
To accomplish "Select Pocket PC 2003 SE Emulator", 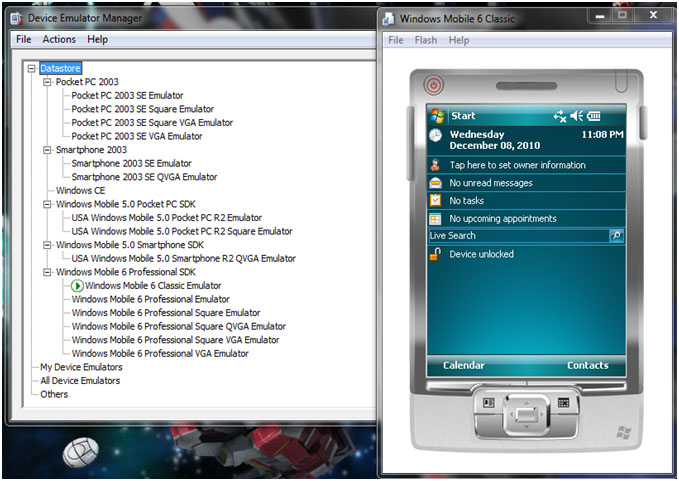I will [127, 95].
